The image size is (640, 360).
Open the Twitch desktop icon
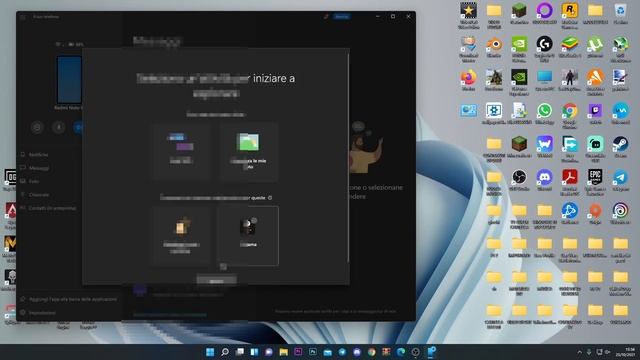coord(595,111)
